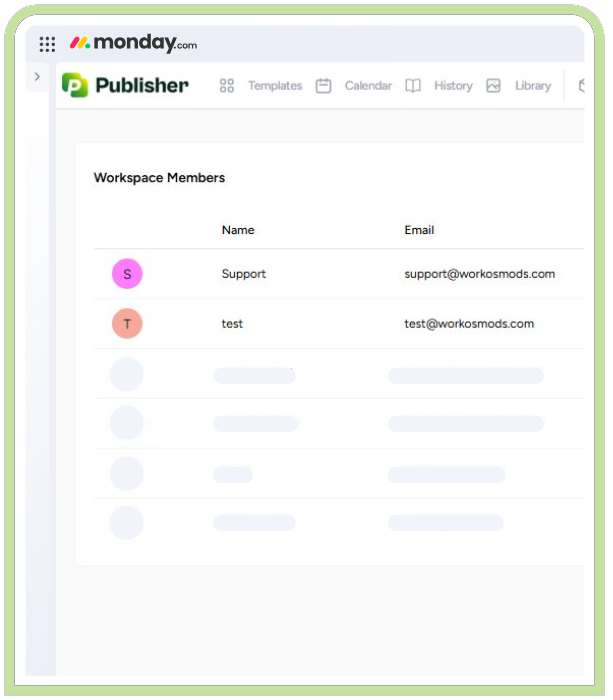Image resolution: width=613 pixels, height=700 pixels.
Task: Click the History book icon
Action: pyautogui.click(x=413, y=86)
